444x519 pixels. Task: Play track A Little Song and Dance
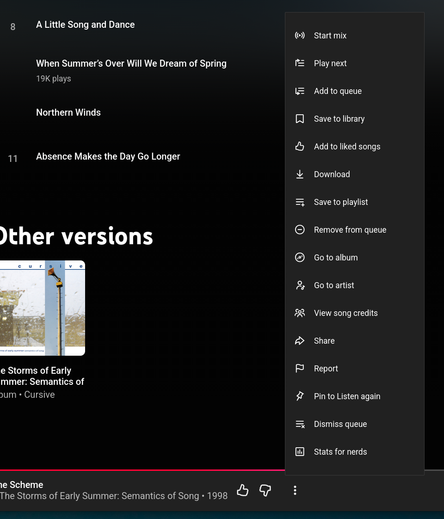coord(85,25)
